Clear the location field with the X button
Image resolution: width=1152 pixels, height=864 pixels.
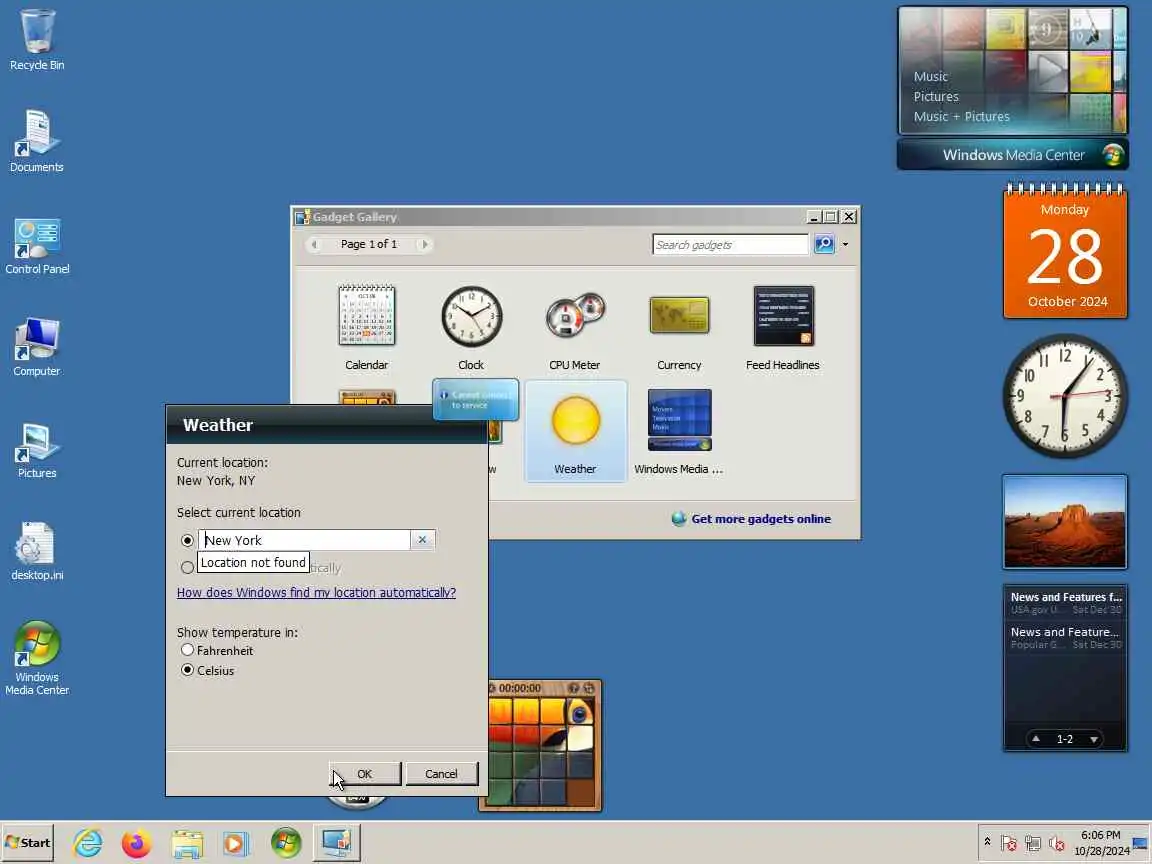point(422,540)
